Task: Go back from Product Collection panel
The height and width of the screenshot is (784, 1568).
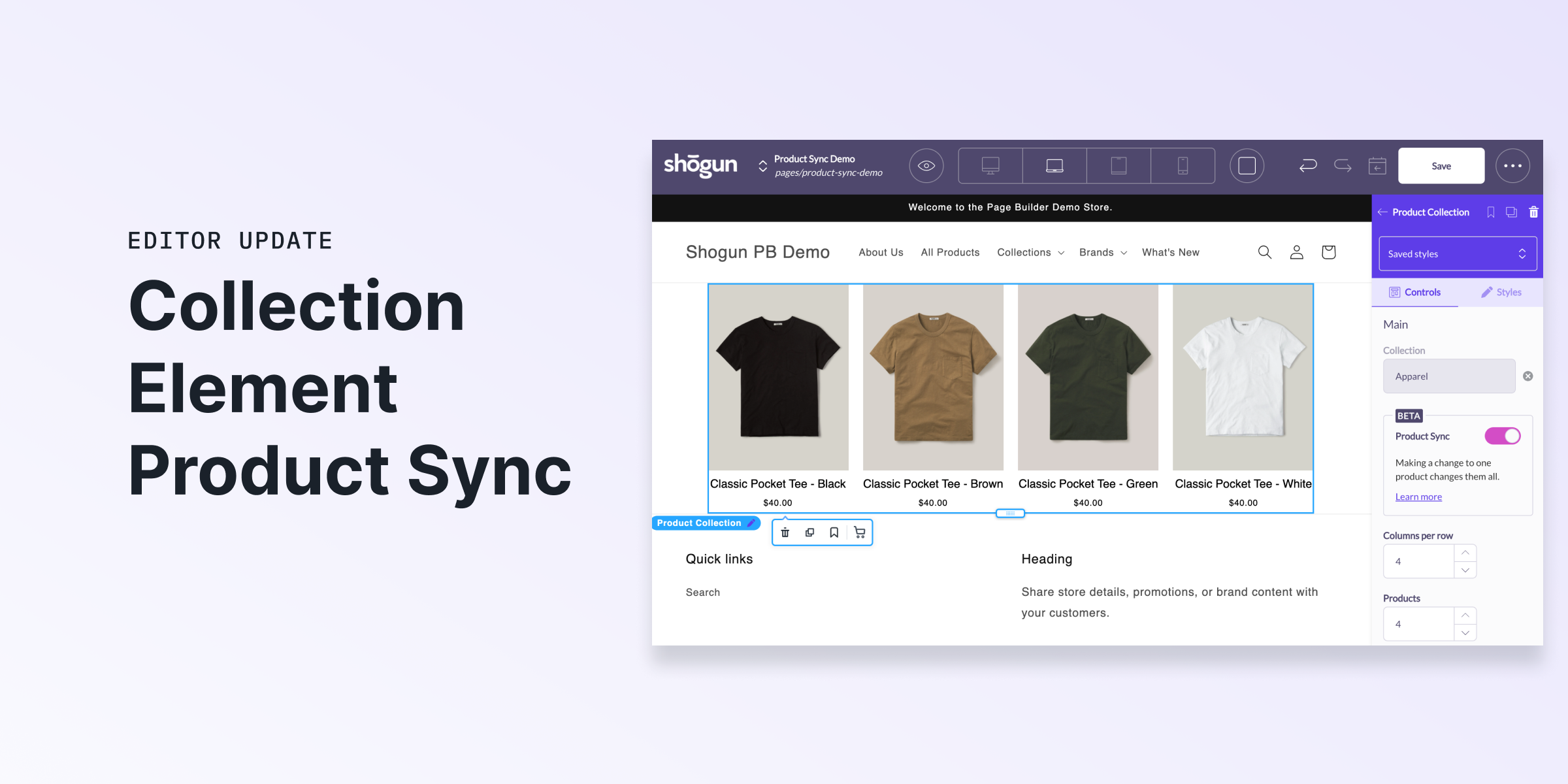Action: point(1382,212)
